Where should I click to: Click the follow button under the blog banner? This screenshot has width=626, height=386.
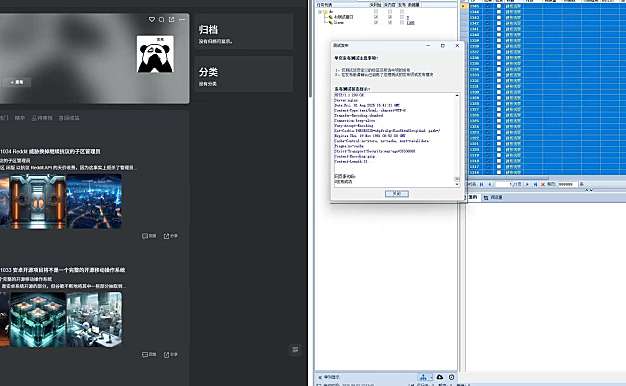17,82
